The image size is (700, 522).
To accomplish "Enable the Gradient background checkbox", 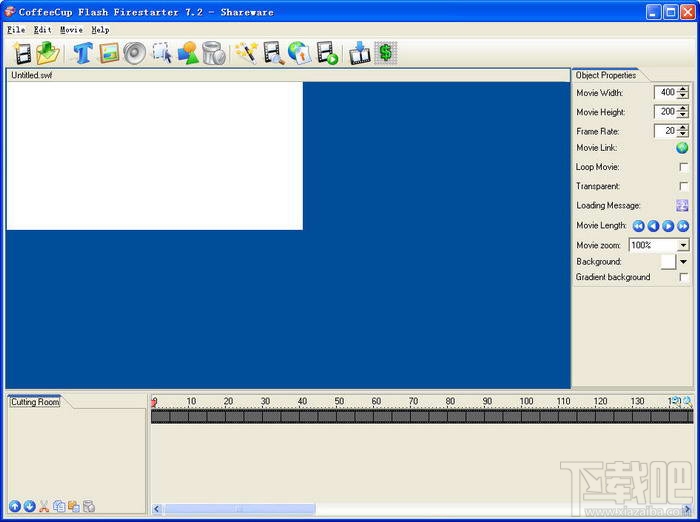I will tap(683, 277).
